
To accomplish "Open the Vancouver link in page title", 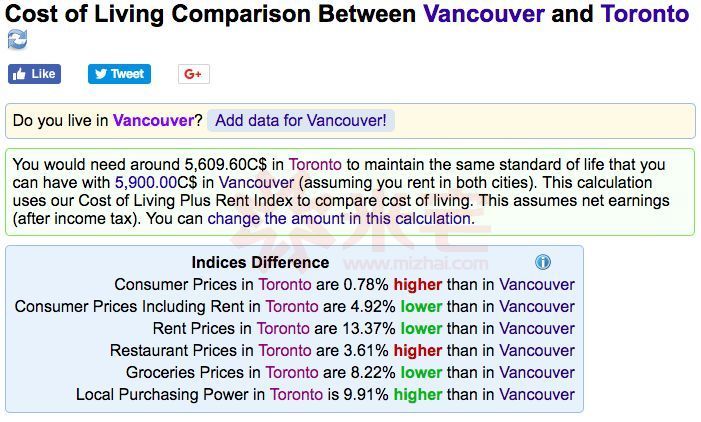I will (x=484, y=14).
